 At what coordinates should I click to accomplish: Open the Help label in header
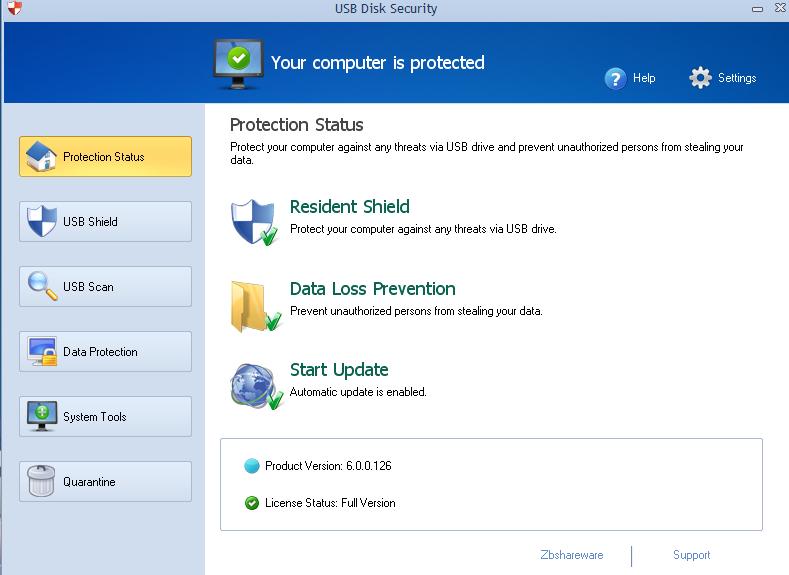(x=644, y=78)
